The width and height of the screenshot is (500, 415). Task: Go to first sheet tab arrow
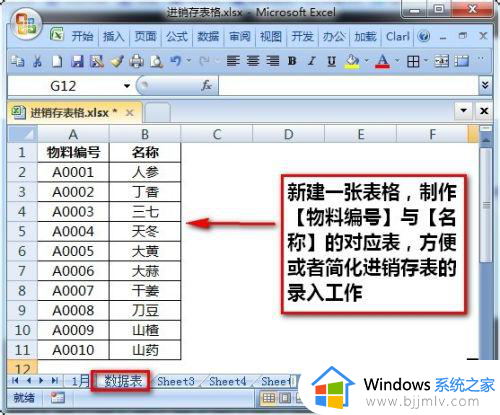[x=15, y=380]
